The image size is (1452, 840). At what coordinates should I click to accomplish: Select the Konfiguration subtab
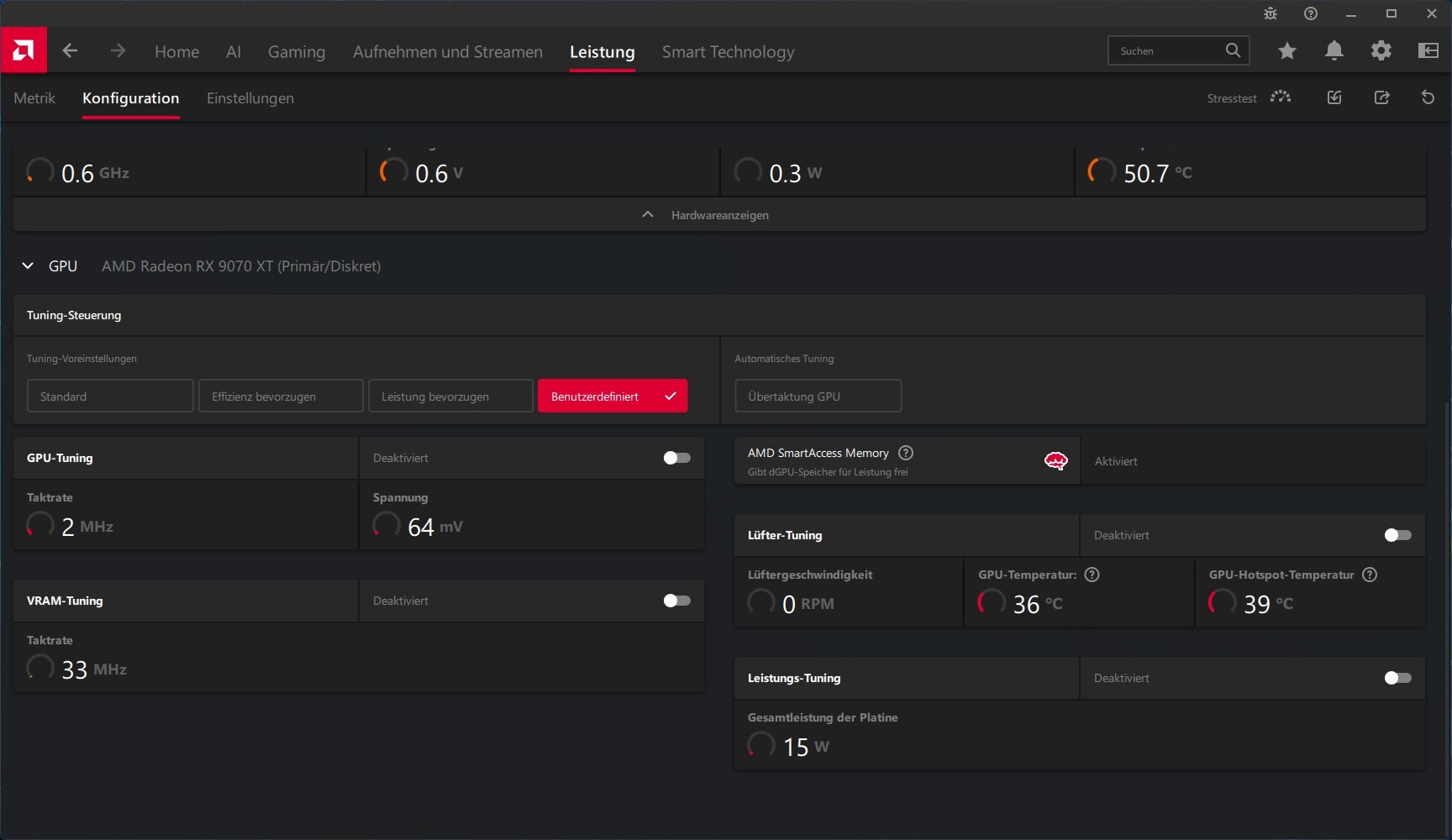(131, 98)
